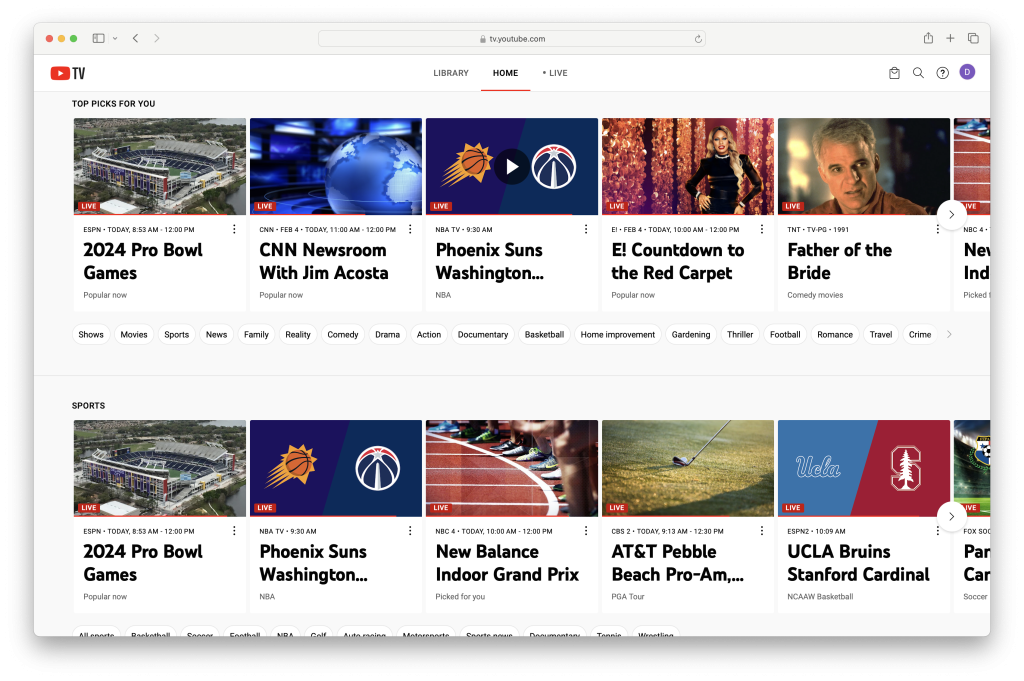Reload the page with refresh icon
1024x681 pixels.
(x=698, y=39)
